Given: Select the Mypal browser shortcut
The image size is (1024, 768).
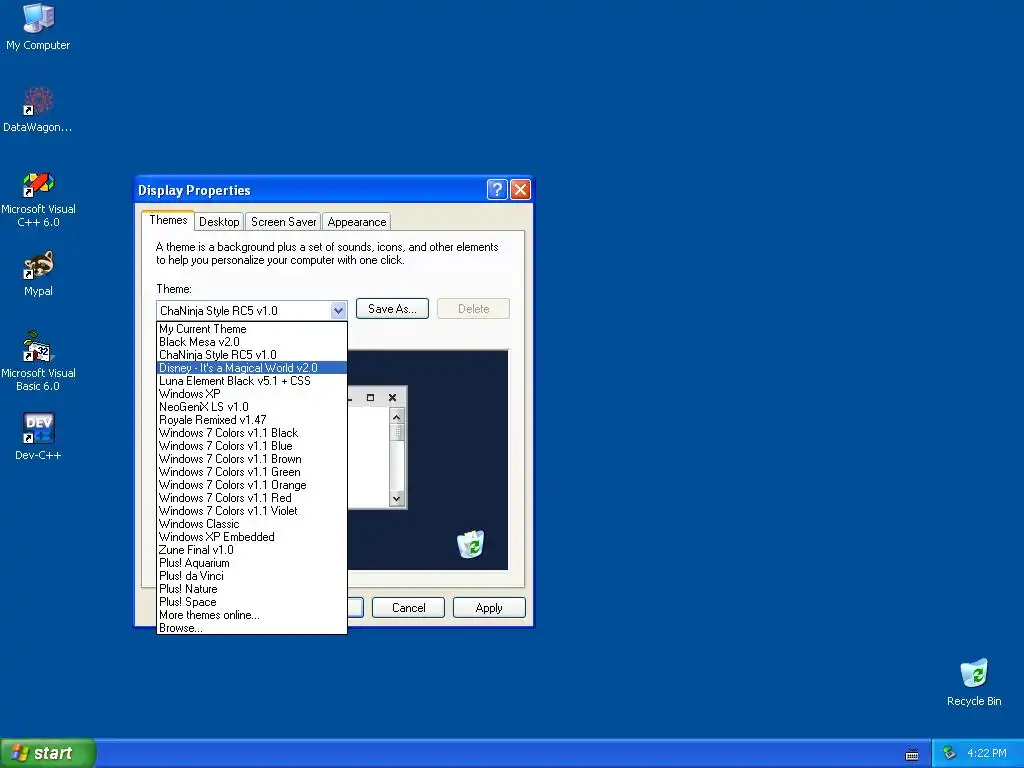Looking at the screenshot, I should coord(38,274).
